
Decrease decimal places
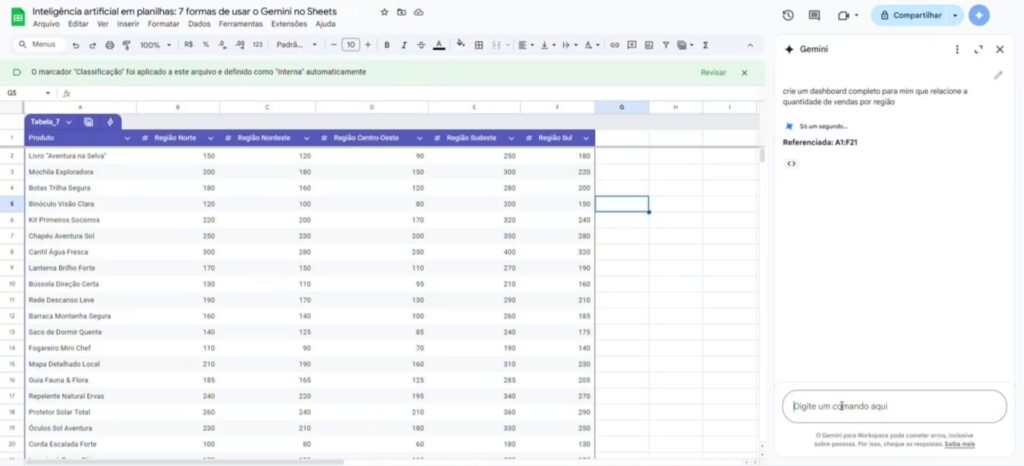tap(223, 45)
